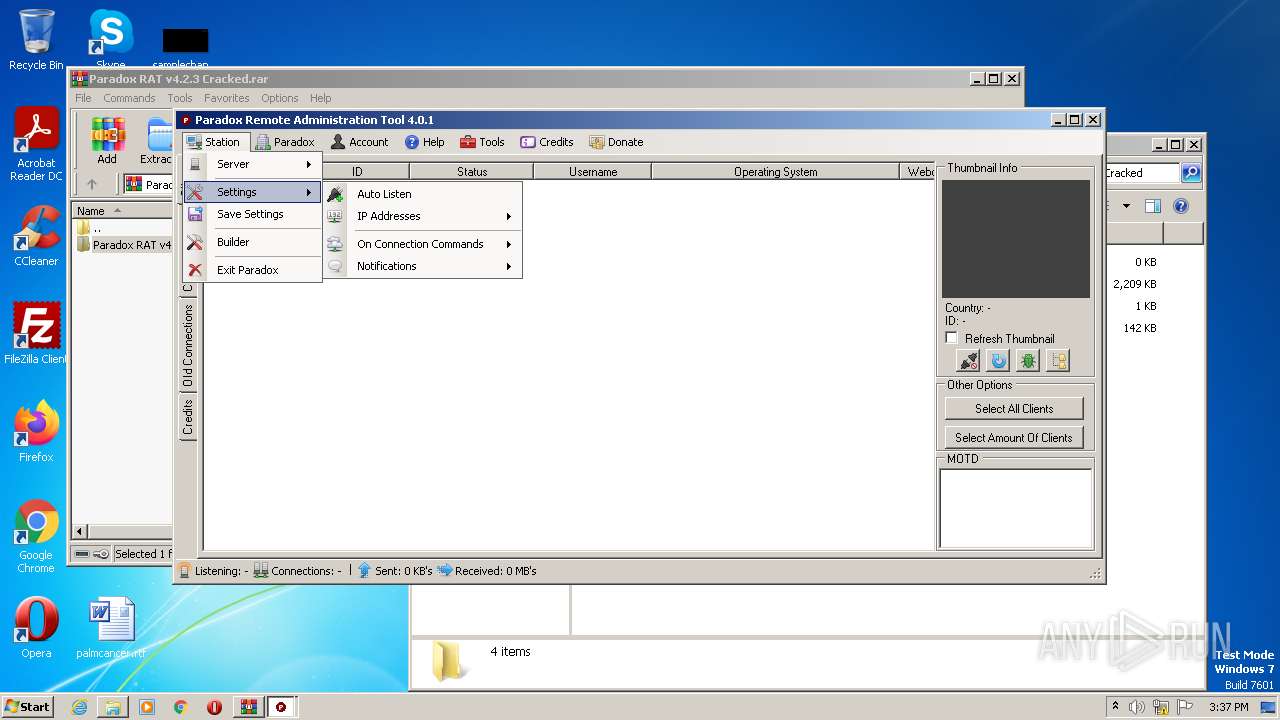Switch to the Credits vertical side tab
Image resolution: width=1280 pixels, height=720 pixels.
point(187,417)
